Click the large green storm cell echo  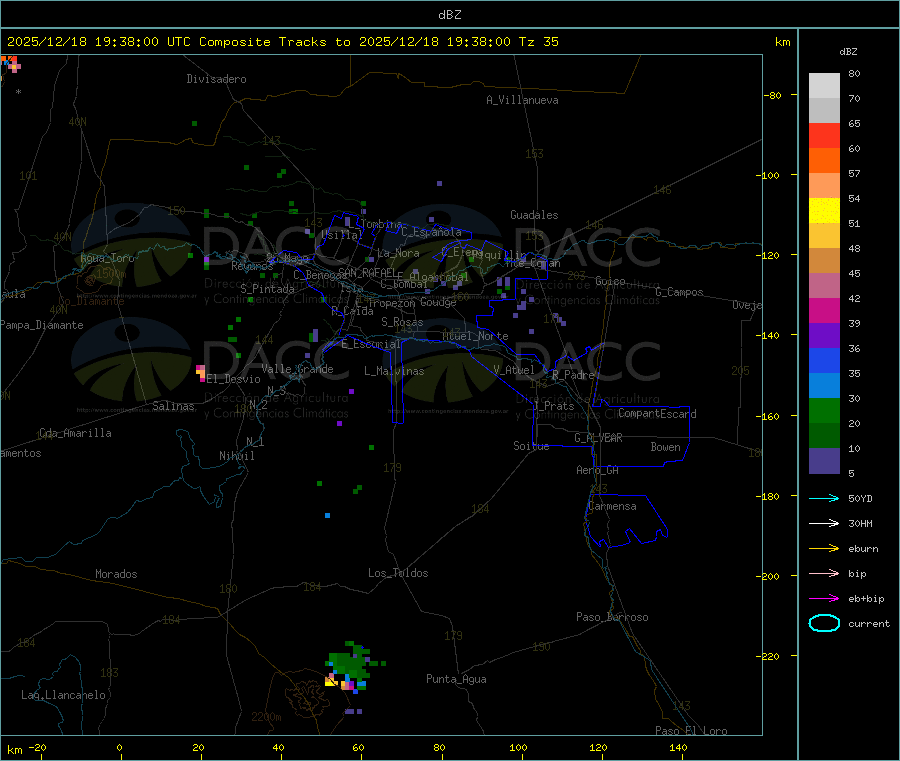point(348,663)
